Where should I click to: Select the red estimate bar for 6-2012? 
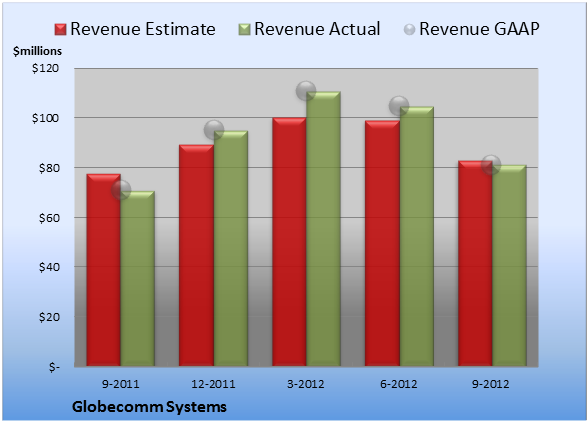point(382,243)
